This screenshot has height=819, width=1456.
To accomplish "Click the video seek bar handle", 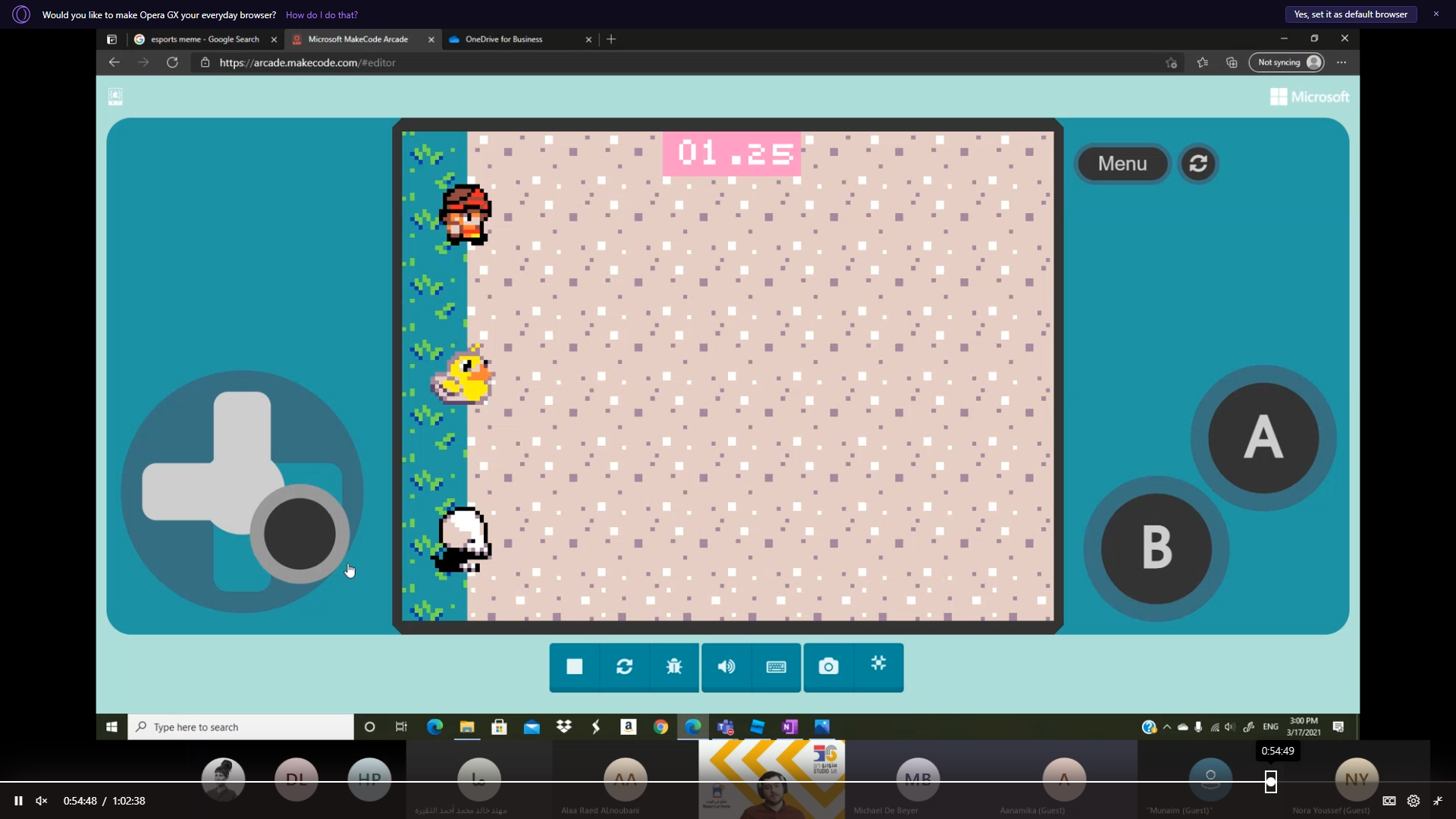I will point(1271,781).
